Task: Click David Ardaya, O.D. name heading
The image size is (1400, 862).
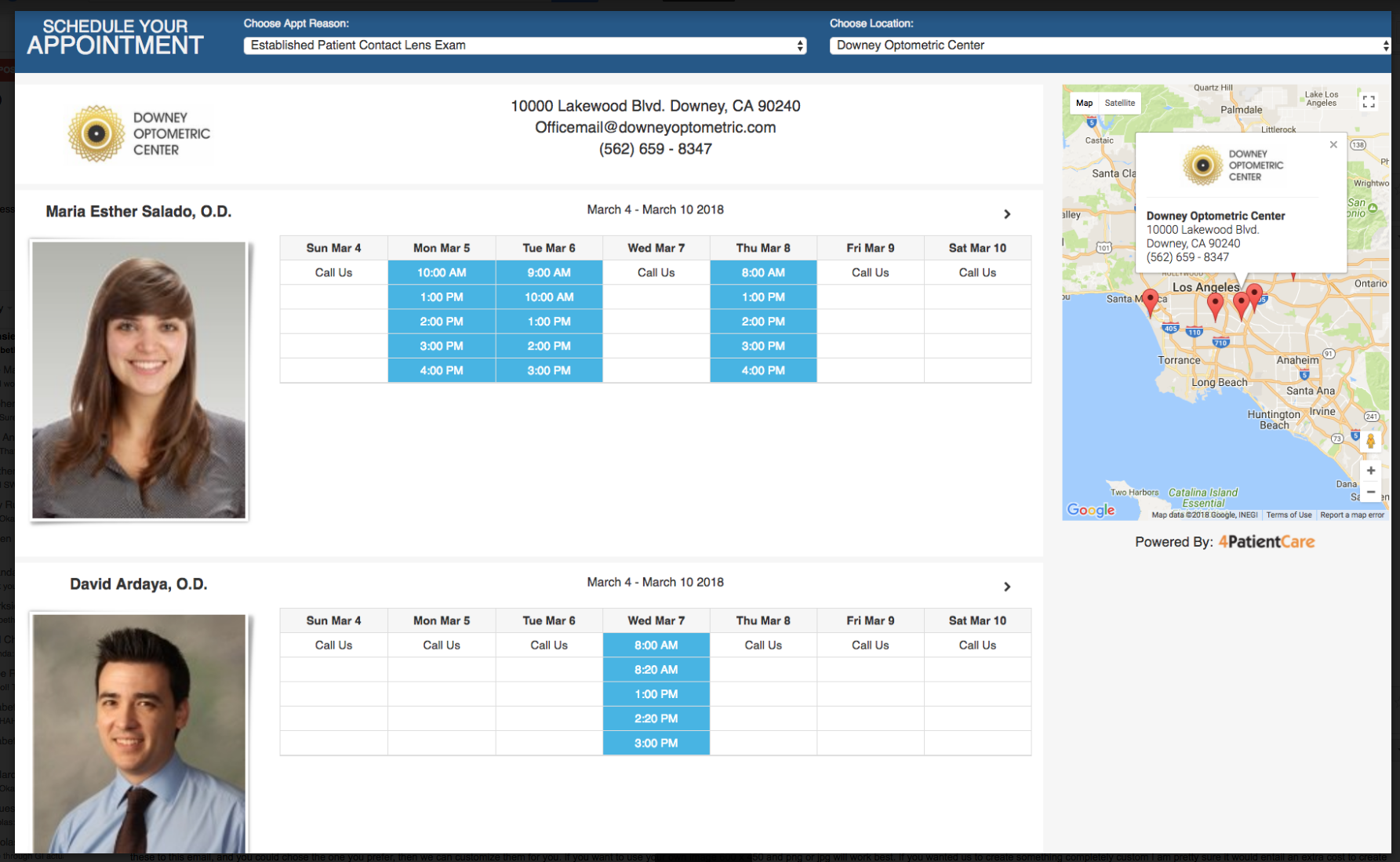Action: 139,584
